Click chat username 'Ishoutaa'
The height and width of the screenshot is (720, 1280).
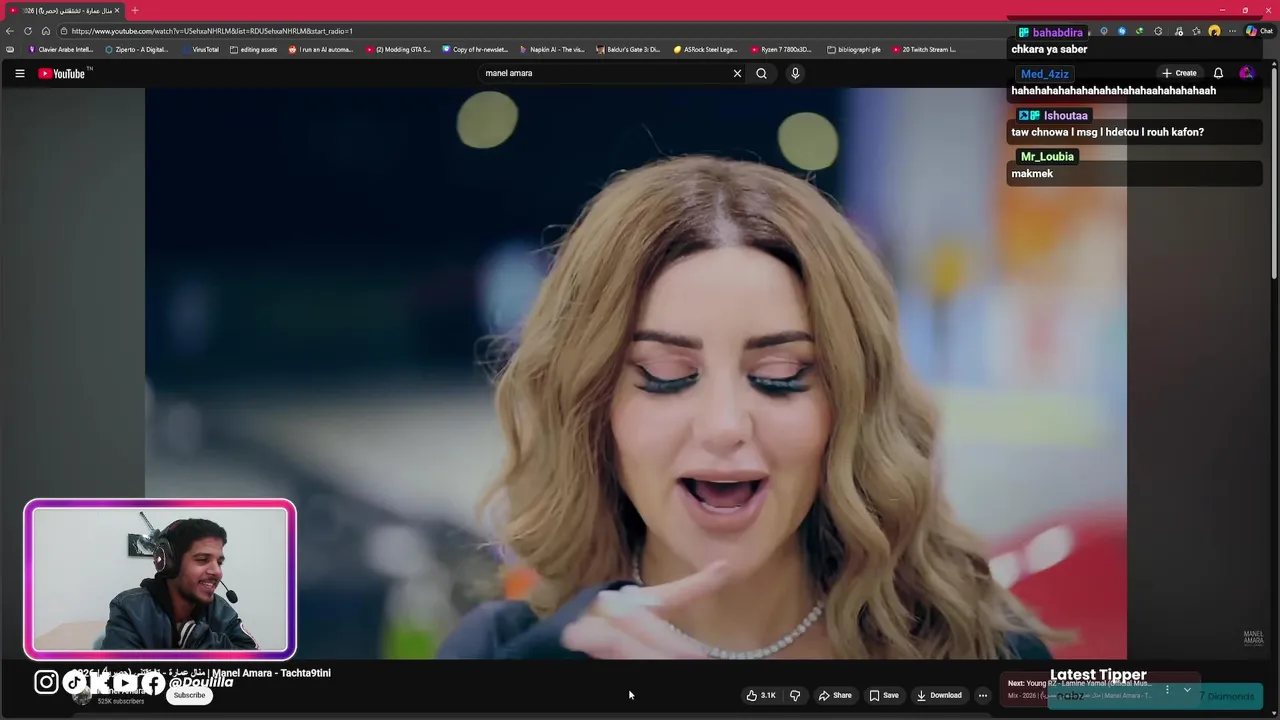pyautogui.click(x=1065, y=115)
